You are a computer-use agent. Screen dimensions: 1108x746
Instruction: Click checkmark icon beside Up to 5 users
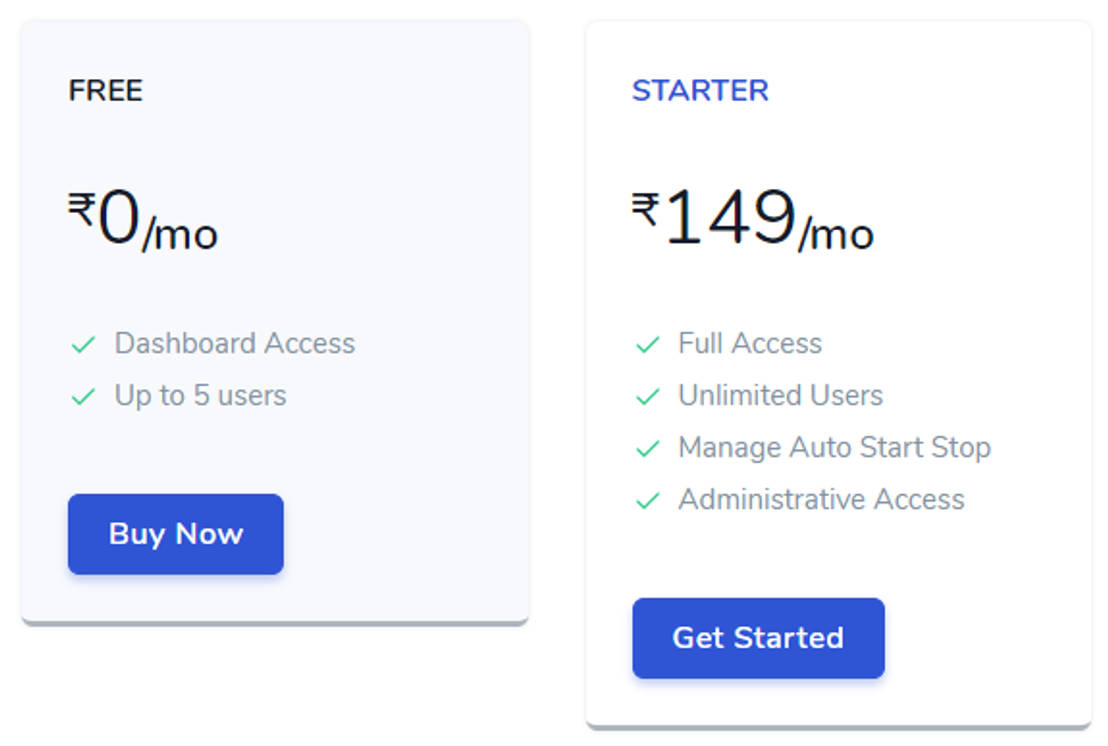83,397
